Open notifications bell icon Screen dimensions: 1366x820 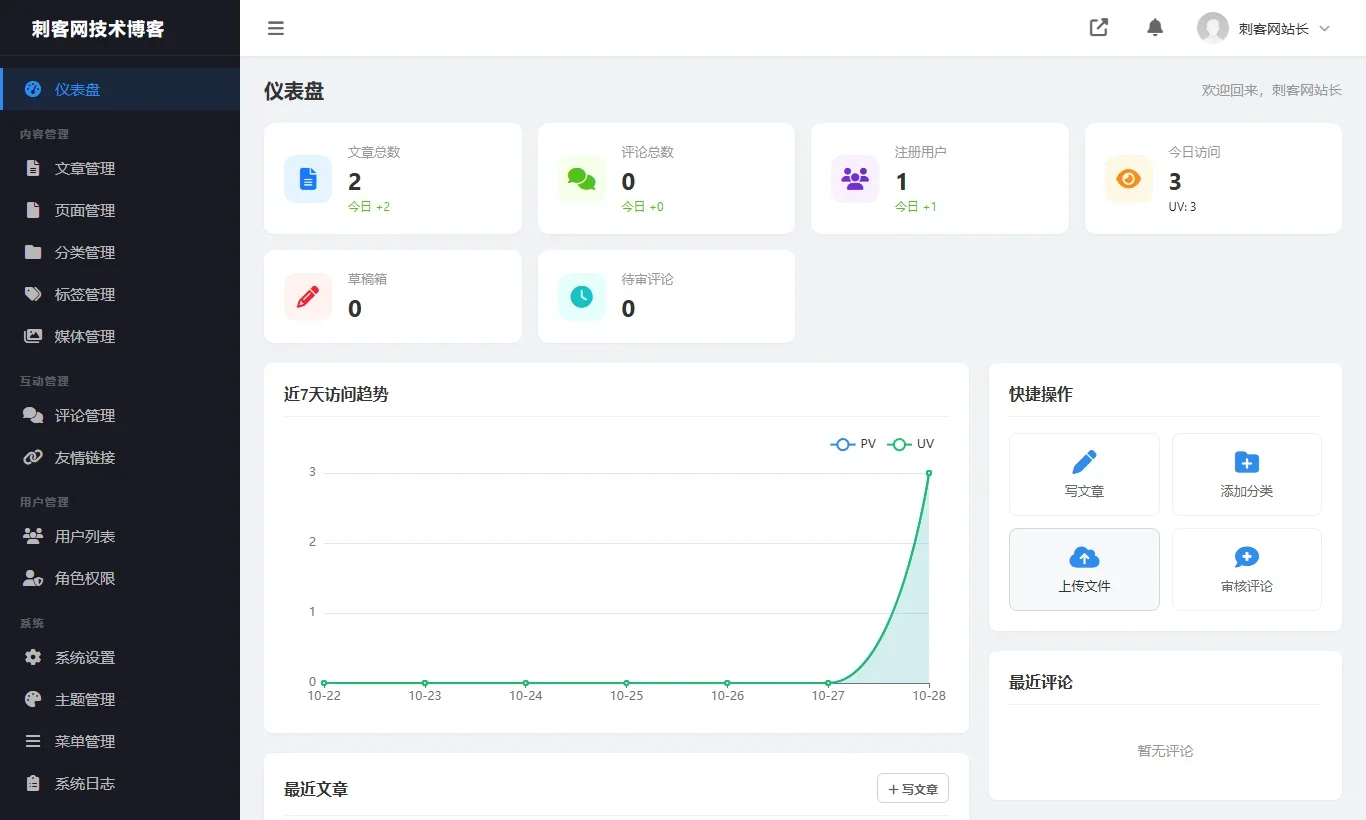click(1155, 28)
